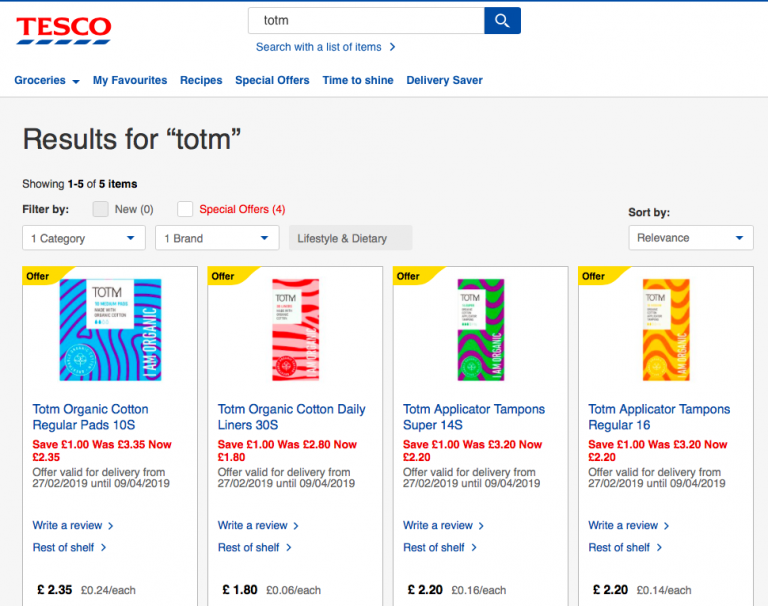Open the Recipes menu item

(x=201, y=80)
